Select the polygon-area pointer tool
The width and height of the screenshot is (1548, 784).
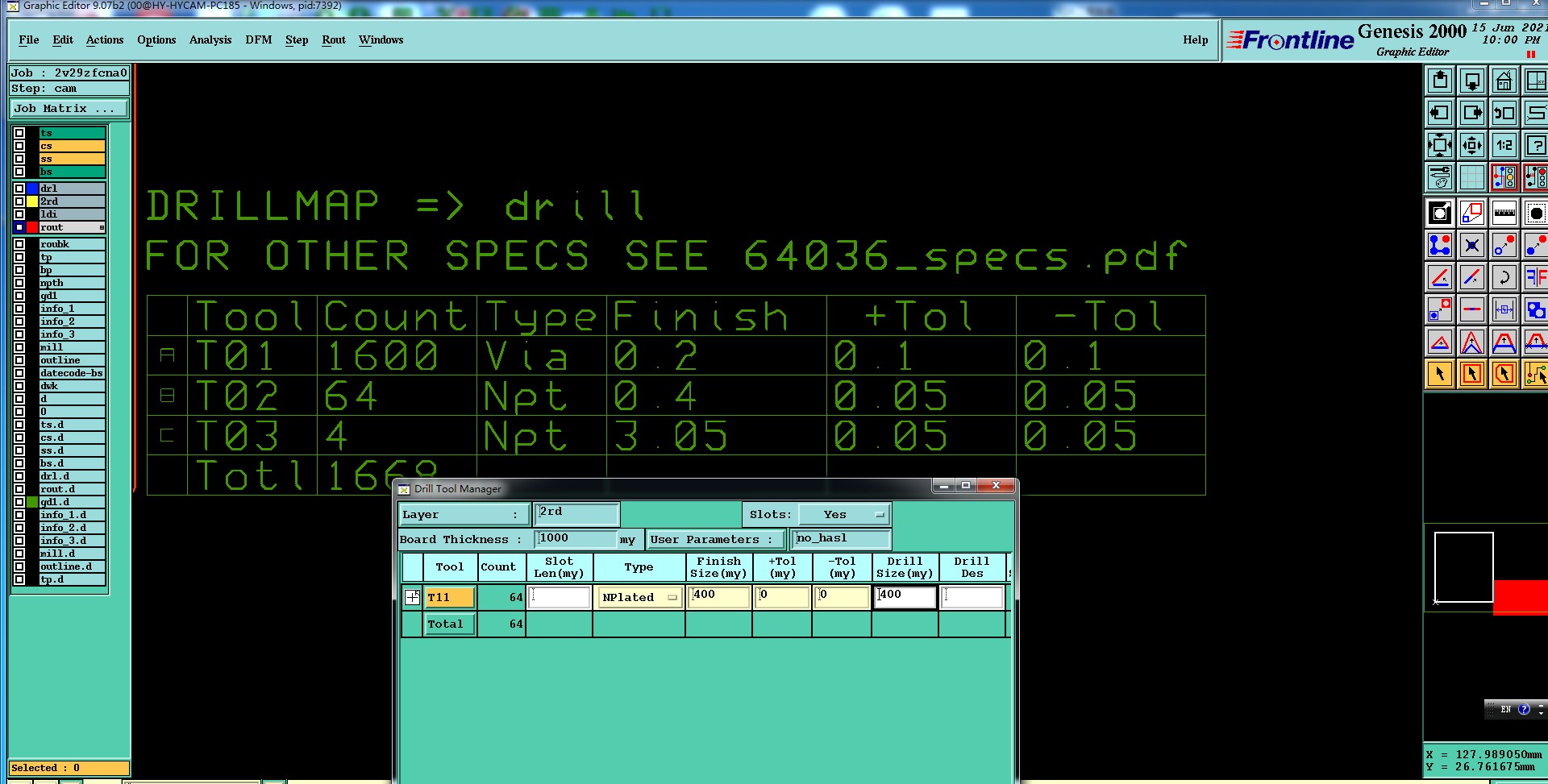click(1504, 375)
